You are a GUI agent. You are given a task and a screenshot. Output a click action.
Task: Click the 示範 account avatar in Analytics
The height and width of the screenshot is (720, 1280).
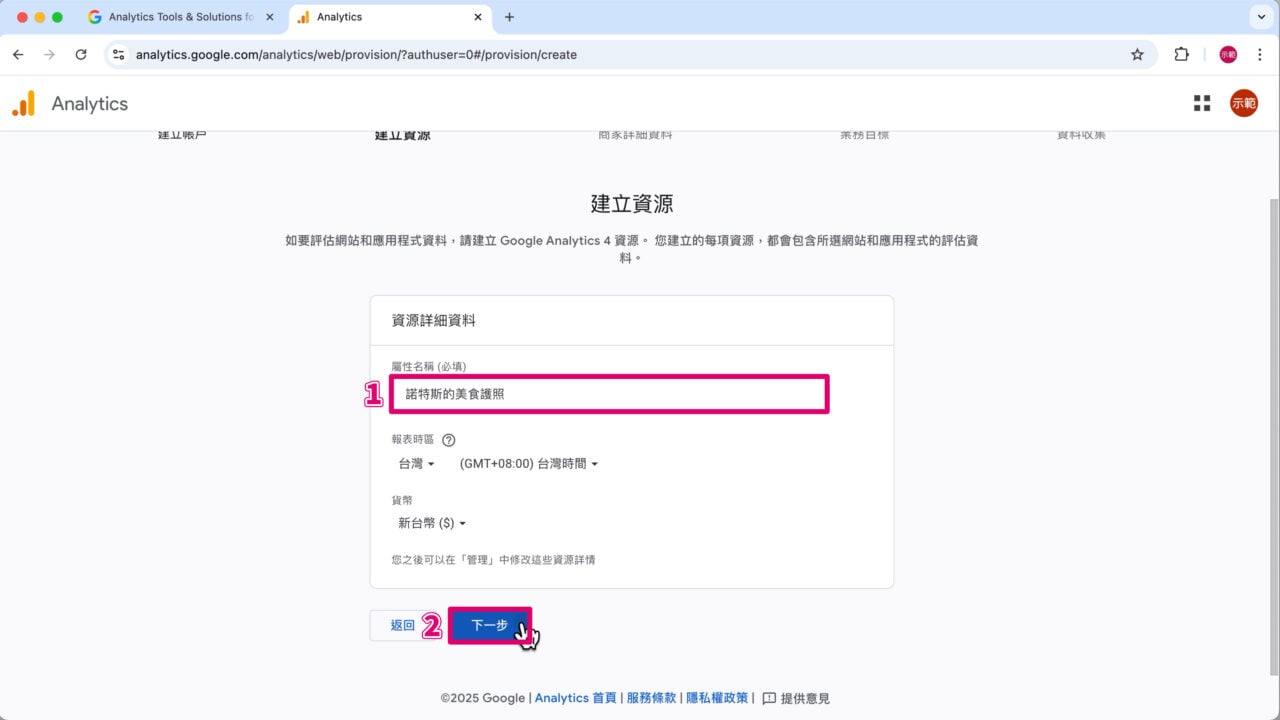click(x=1243, y=102)
